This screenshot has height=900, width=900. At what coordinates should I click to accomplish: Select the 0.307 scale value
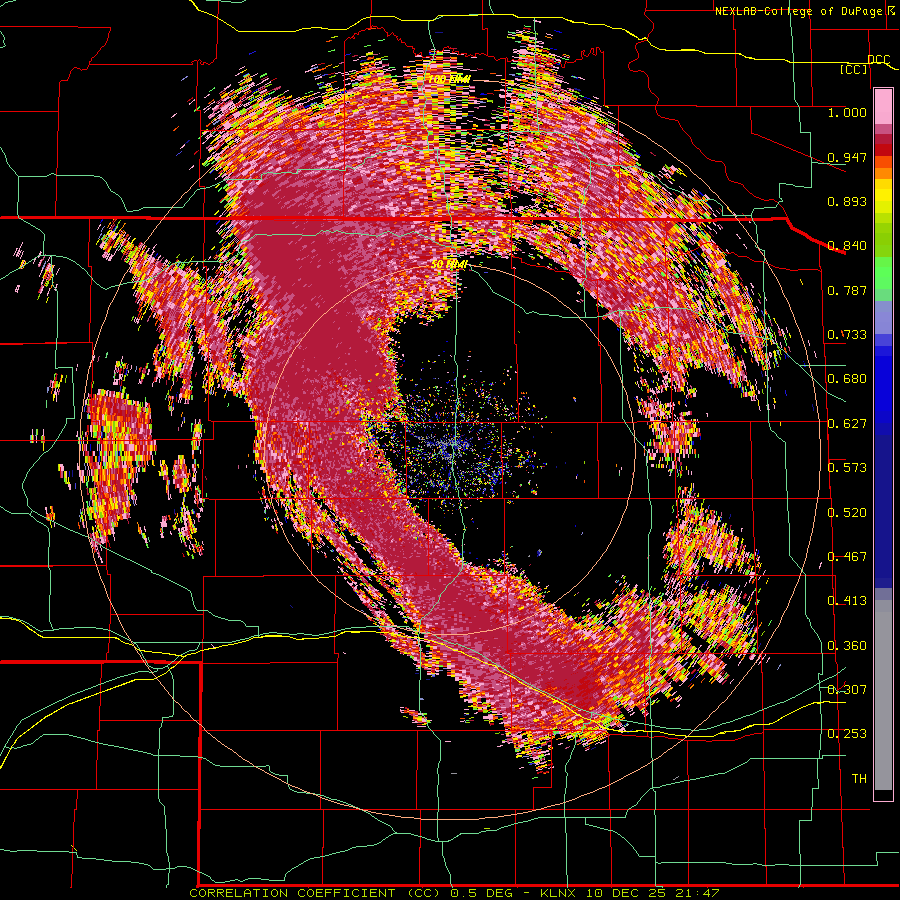coord(847,689)
